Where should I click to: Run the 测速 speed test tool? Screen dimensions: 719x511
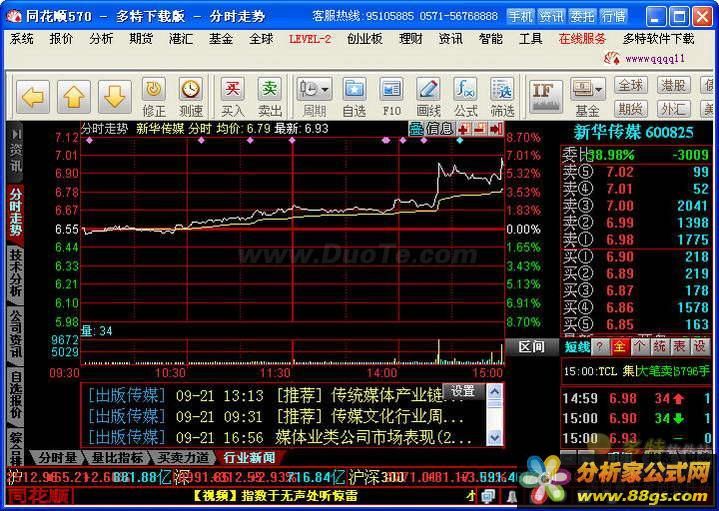click(x=191, y=97)
